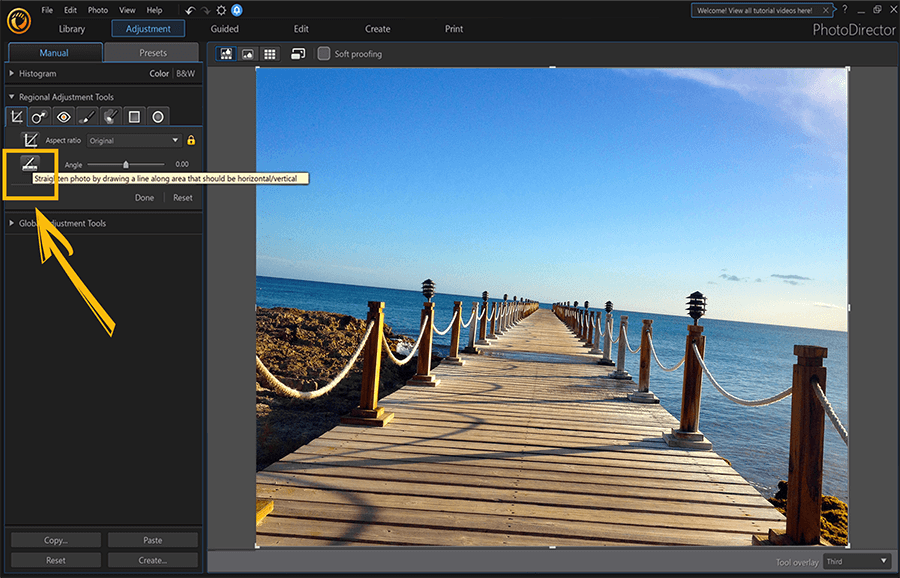This screenshot has width=900, height=578.
Task: Activate the Adjustment Brush tool
Action: click(87, 116)
